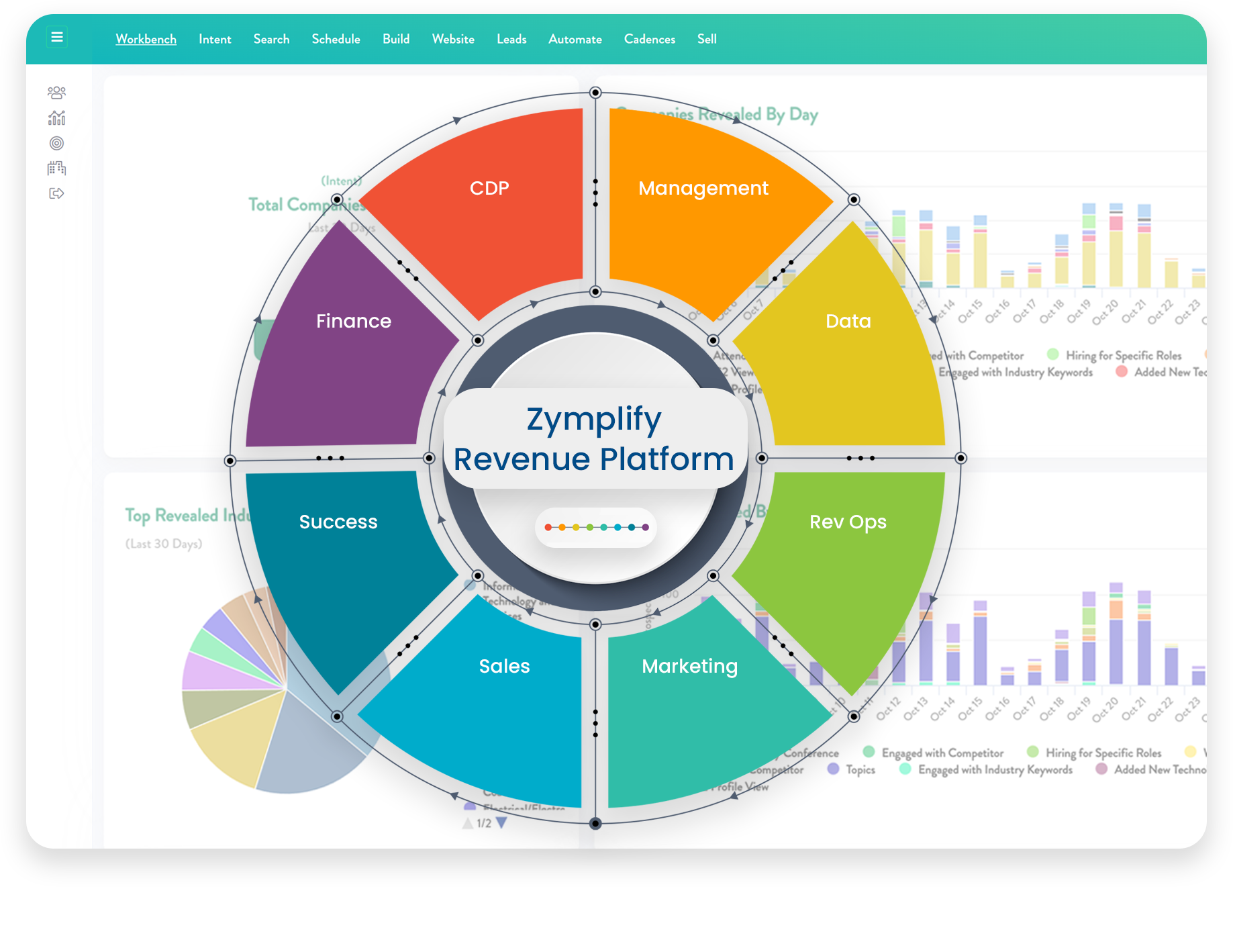Click the Top Revealed heading text
1233x952 pixels.
tap(187, 515)
